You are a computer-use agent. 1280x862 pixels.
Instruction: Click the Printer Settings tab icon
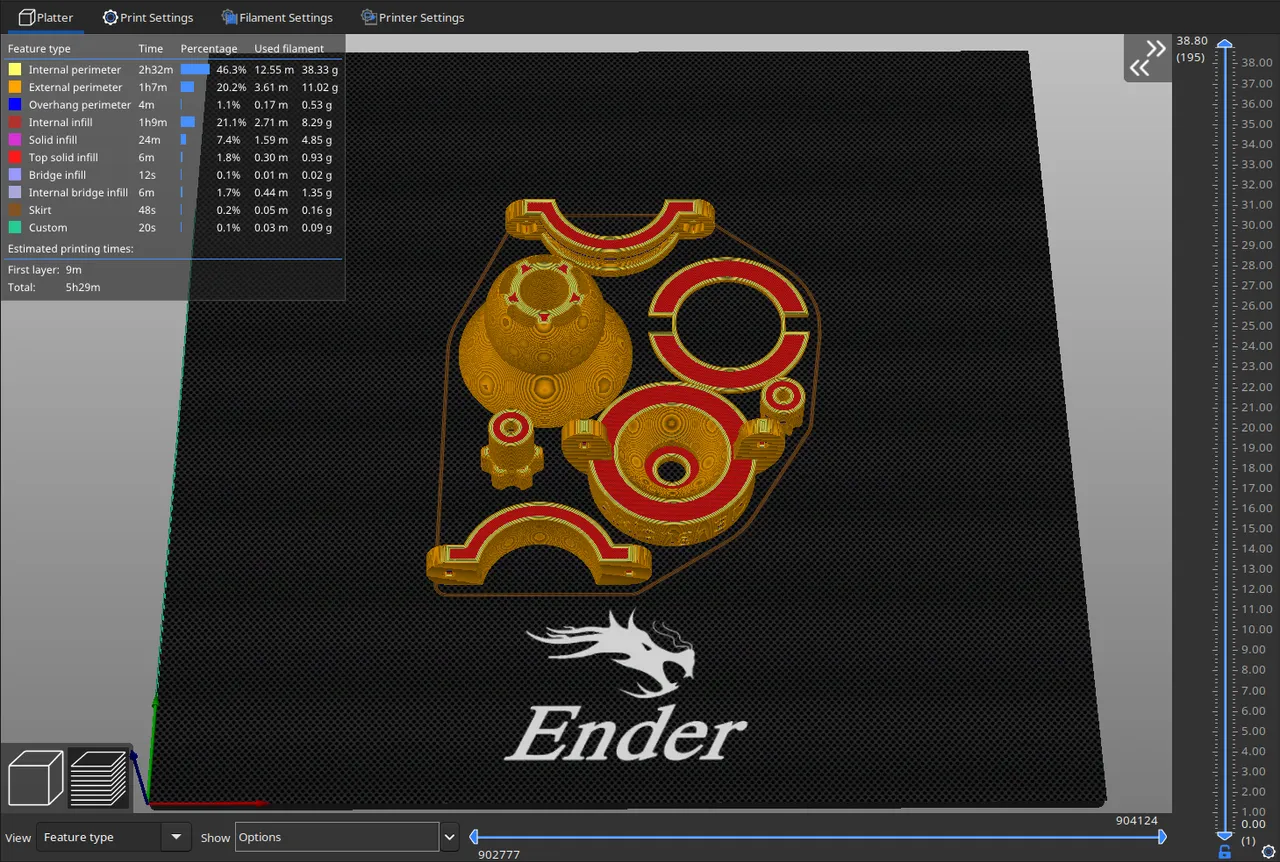click(369, 18)
